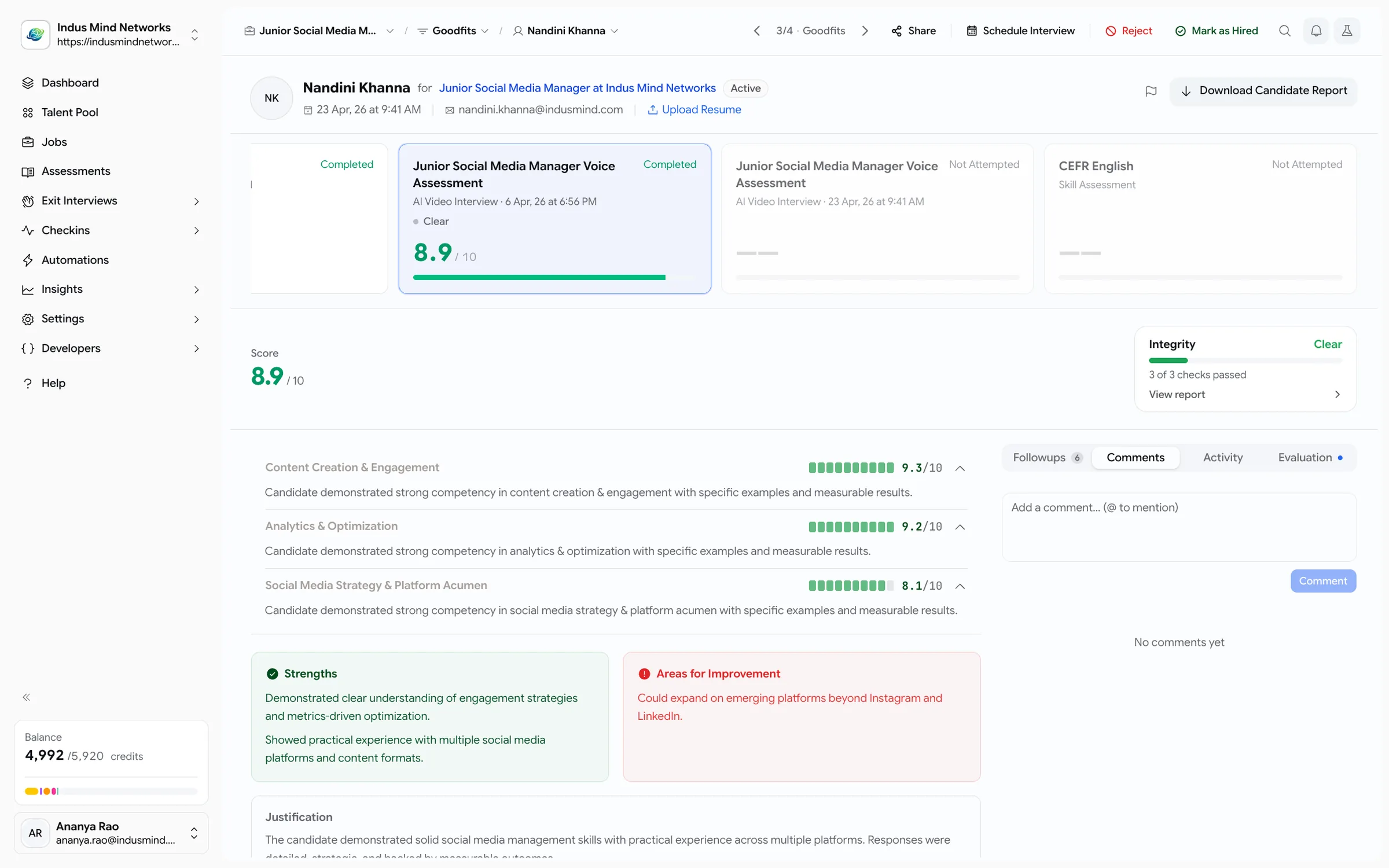The image size is (1389, 868).
Task: Select the CEFR English assessment card
Action: pyautogui.click(x=1200, y=219)
